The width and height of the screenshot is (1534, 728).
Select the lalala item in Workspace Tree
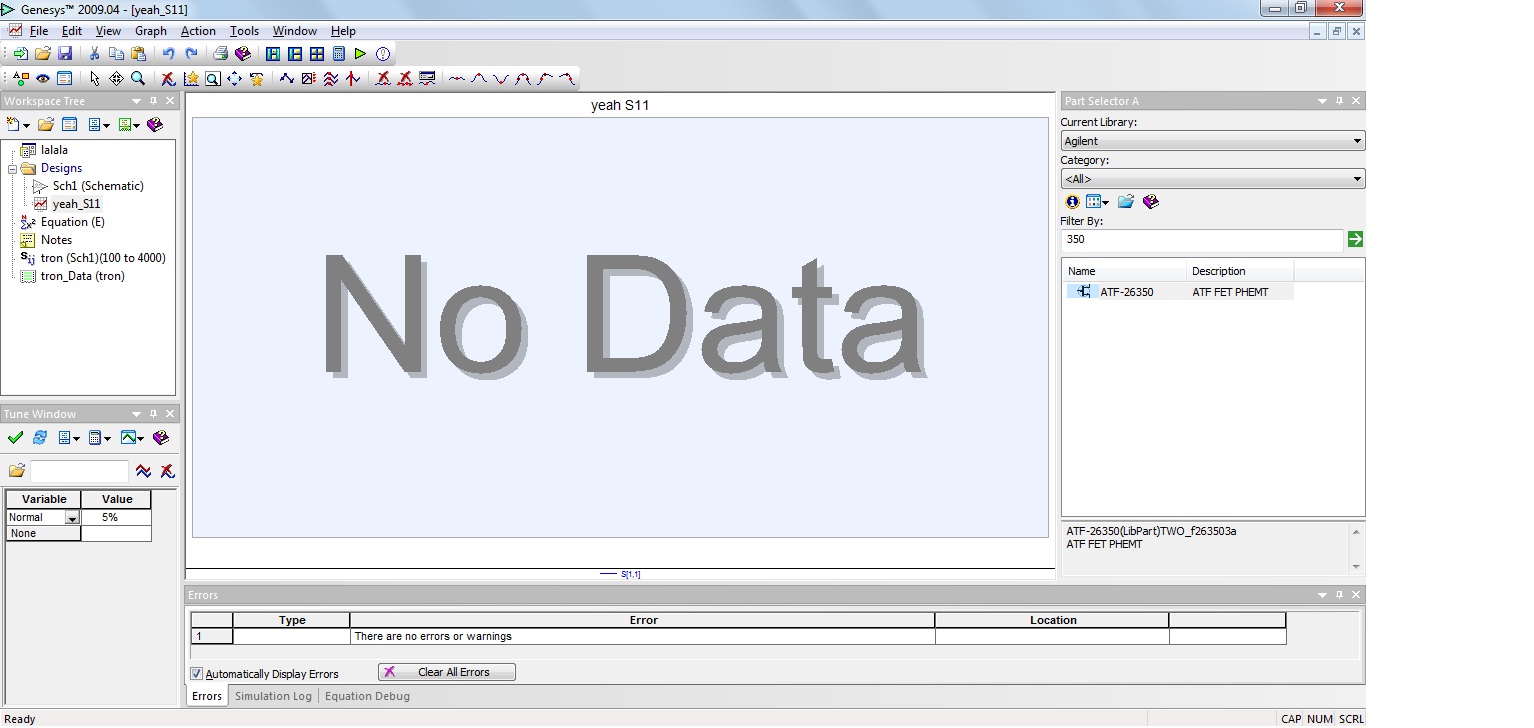[x=54, y=150]
